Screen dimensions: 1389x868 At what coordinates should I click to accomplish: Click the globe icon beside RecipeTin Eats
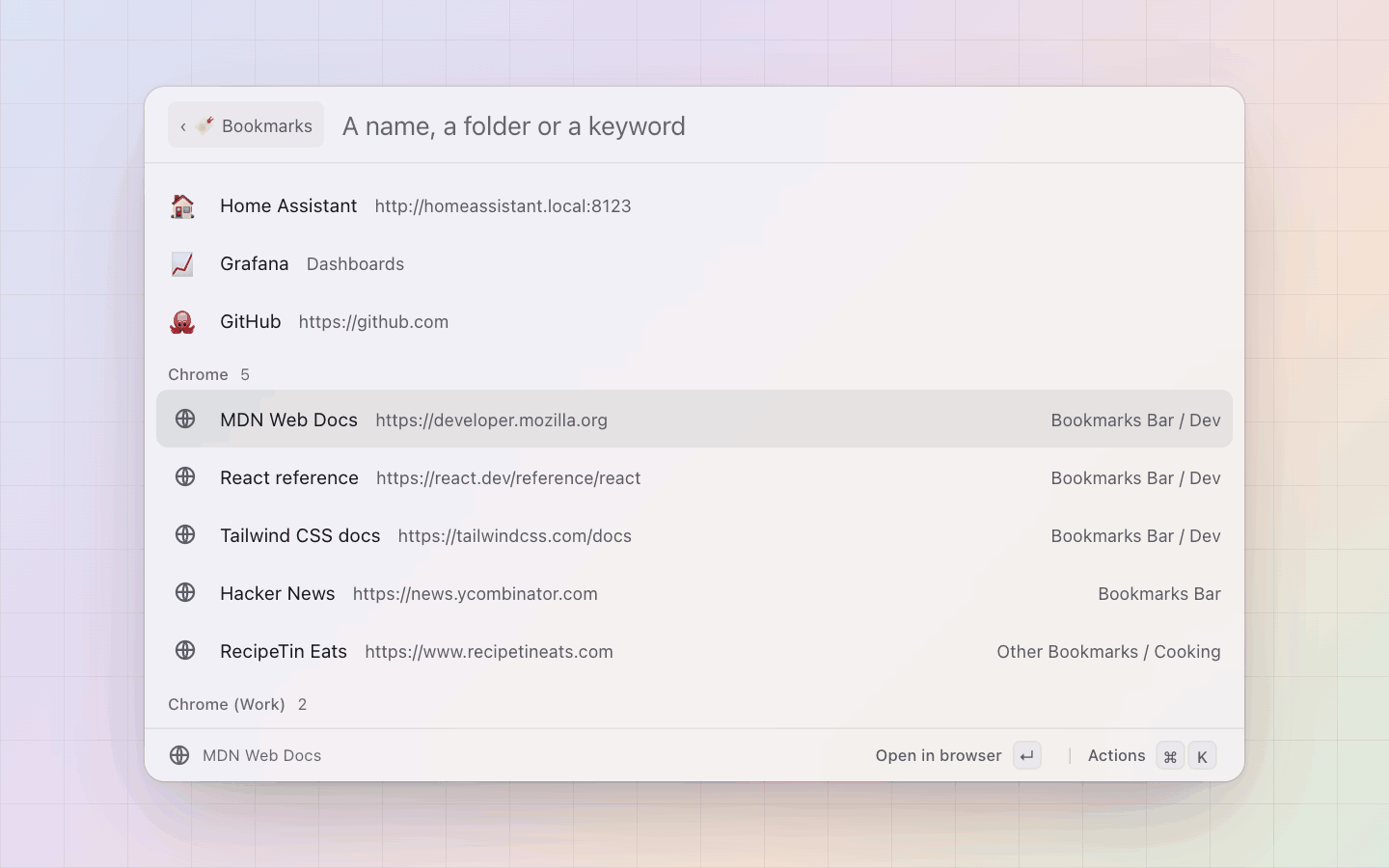coord(185,650)
